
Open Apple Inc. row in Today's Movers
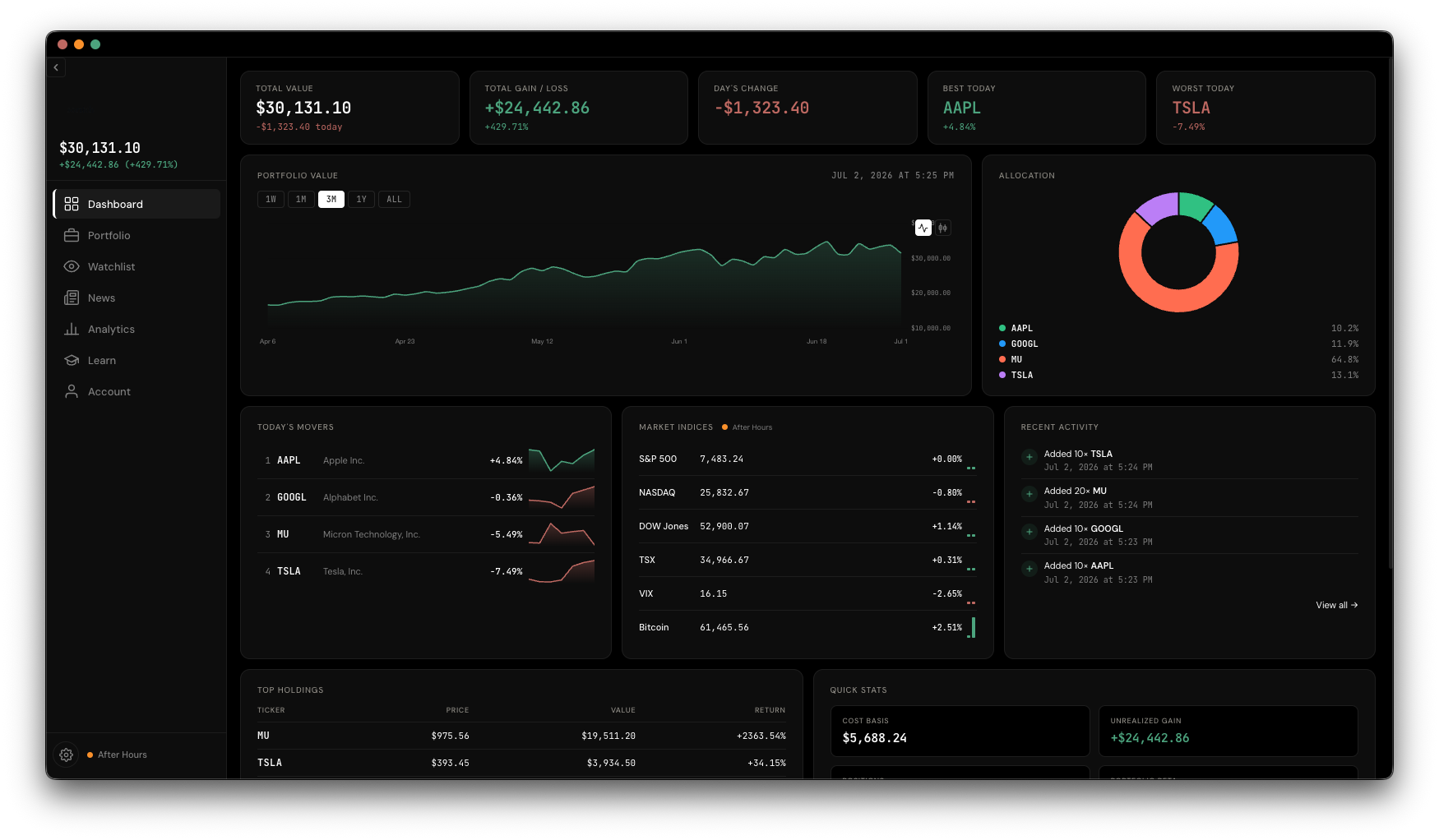[x=426, y=460]
